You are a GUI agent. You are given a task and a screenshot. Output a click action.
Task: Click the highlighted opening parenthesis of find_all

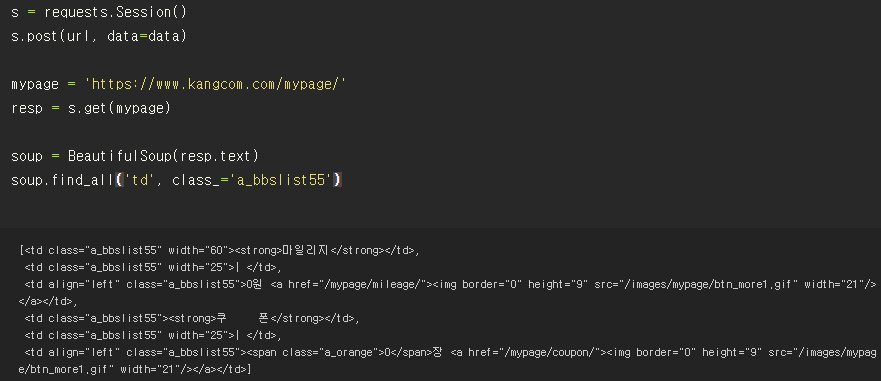click(119, 180)
